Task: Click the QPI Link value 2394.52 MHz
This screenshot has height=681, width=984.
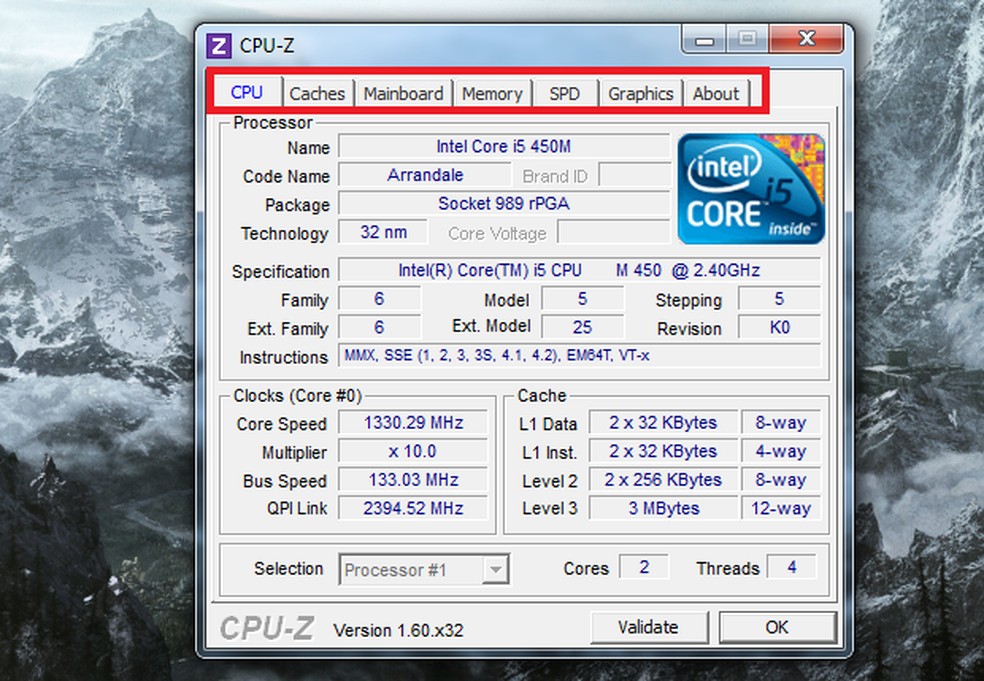Action: [x=413, y=508]
